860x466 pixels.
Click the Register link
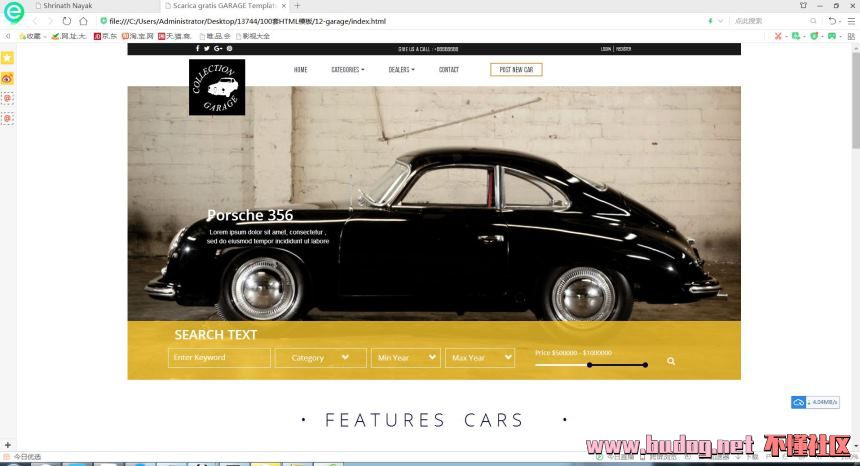(623, 49)
